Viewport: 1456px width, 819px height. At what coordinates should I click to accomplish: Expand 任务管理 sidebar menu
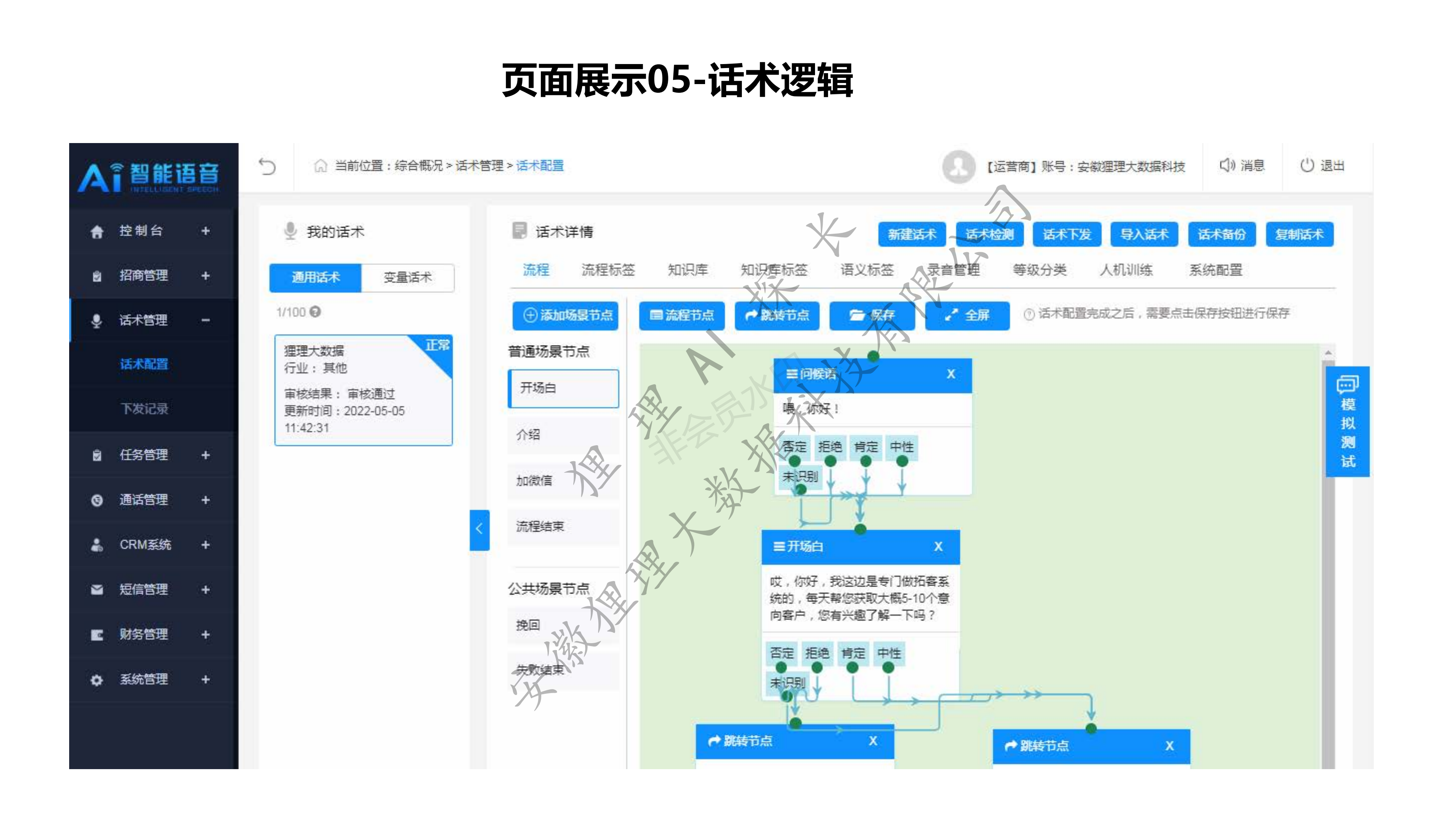click(x=206, y=455)
